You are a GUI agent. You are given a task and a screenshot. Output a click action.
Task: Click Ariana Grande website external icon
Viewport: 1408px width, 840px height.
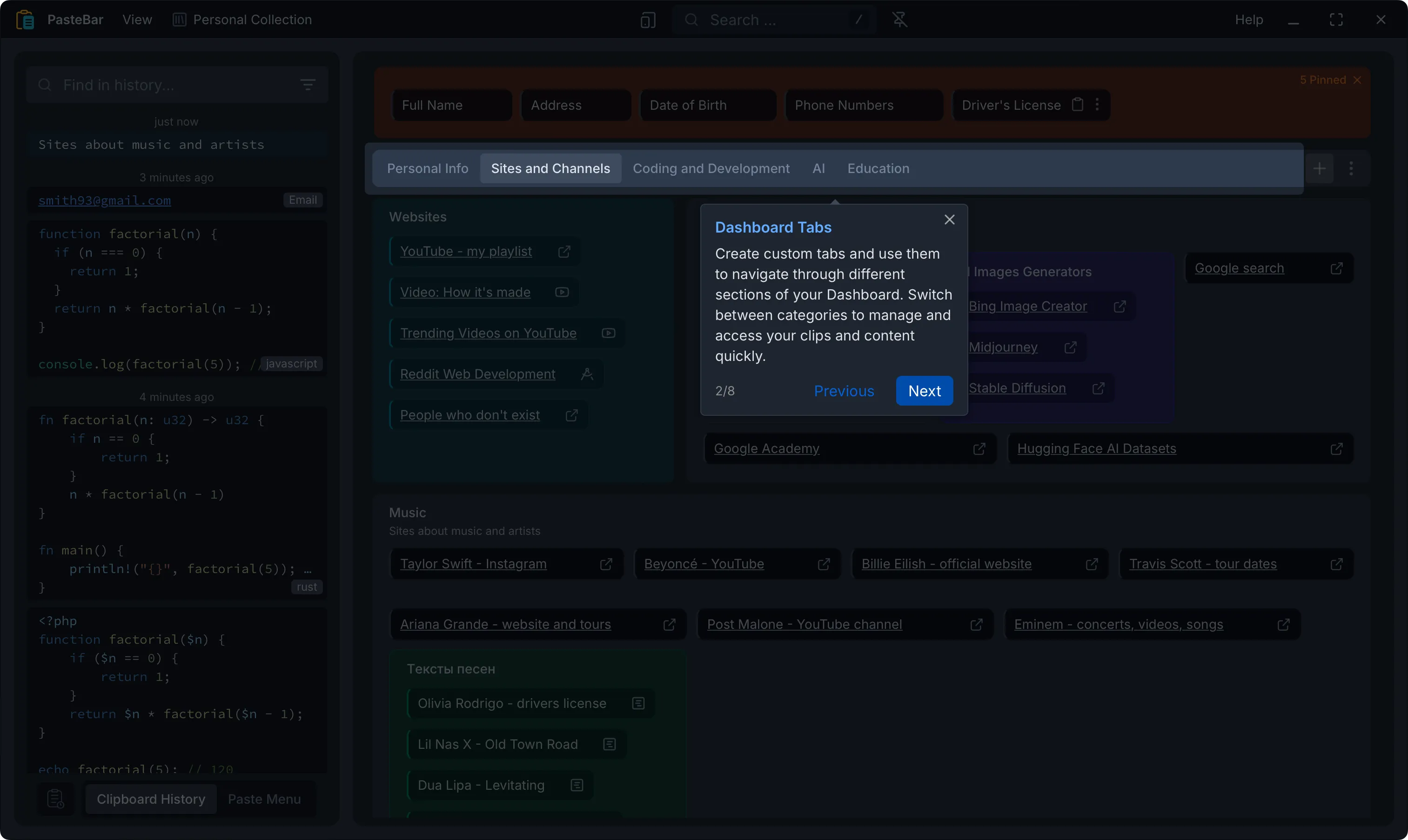tap(669, 624)
